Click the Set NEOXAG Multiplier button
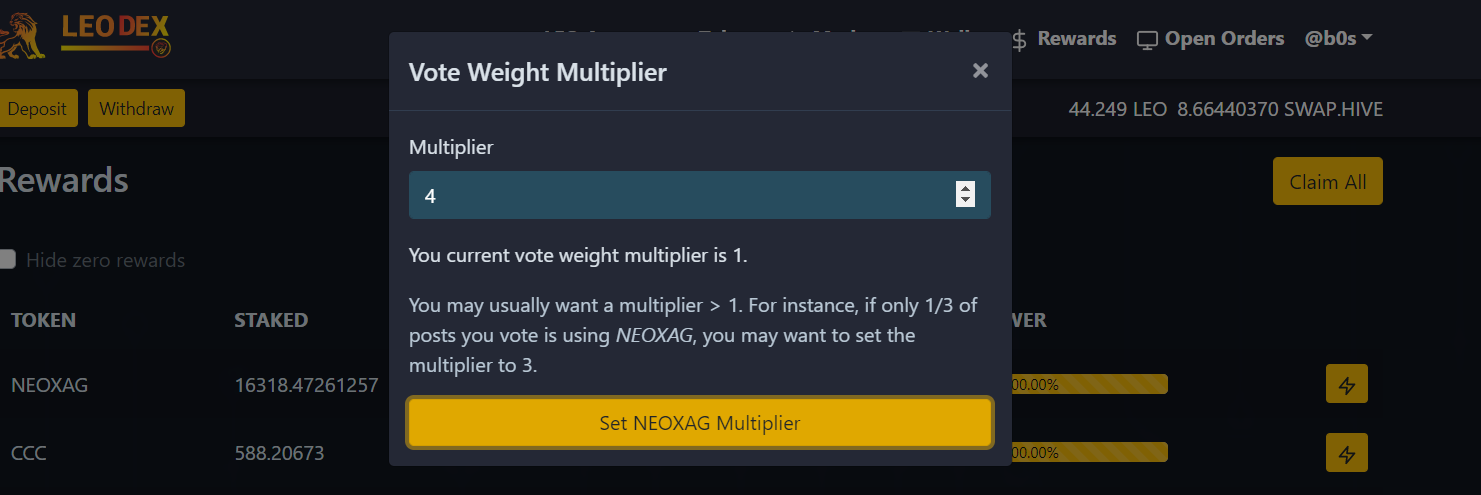1481x495 pixels. pos(700,423)
